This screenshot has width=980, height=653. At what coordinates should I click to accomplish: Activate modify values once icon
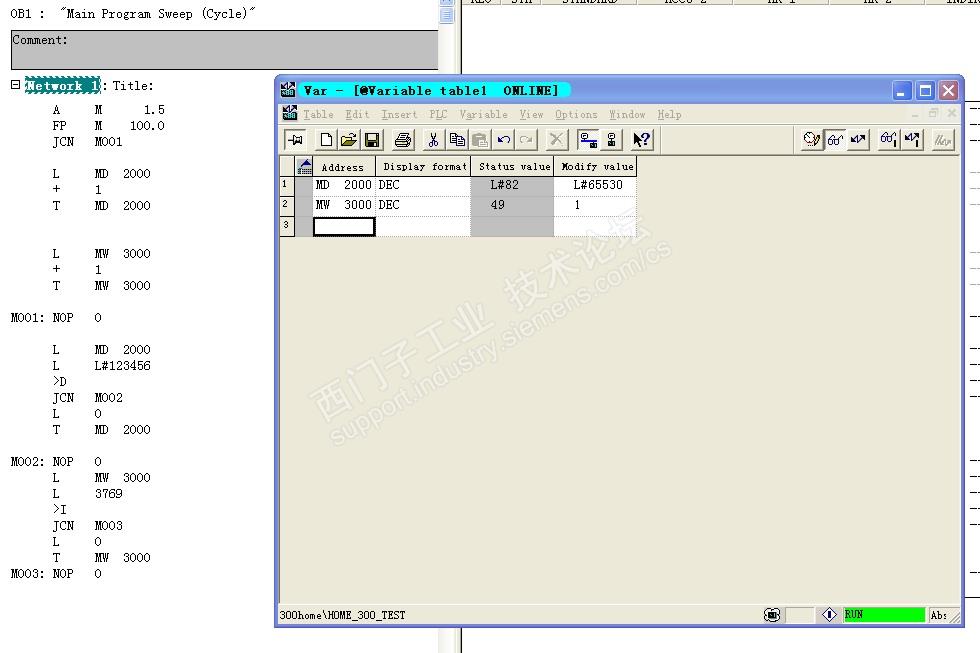(x=912, y=139)
